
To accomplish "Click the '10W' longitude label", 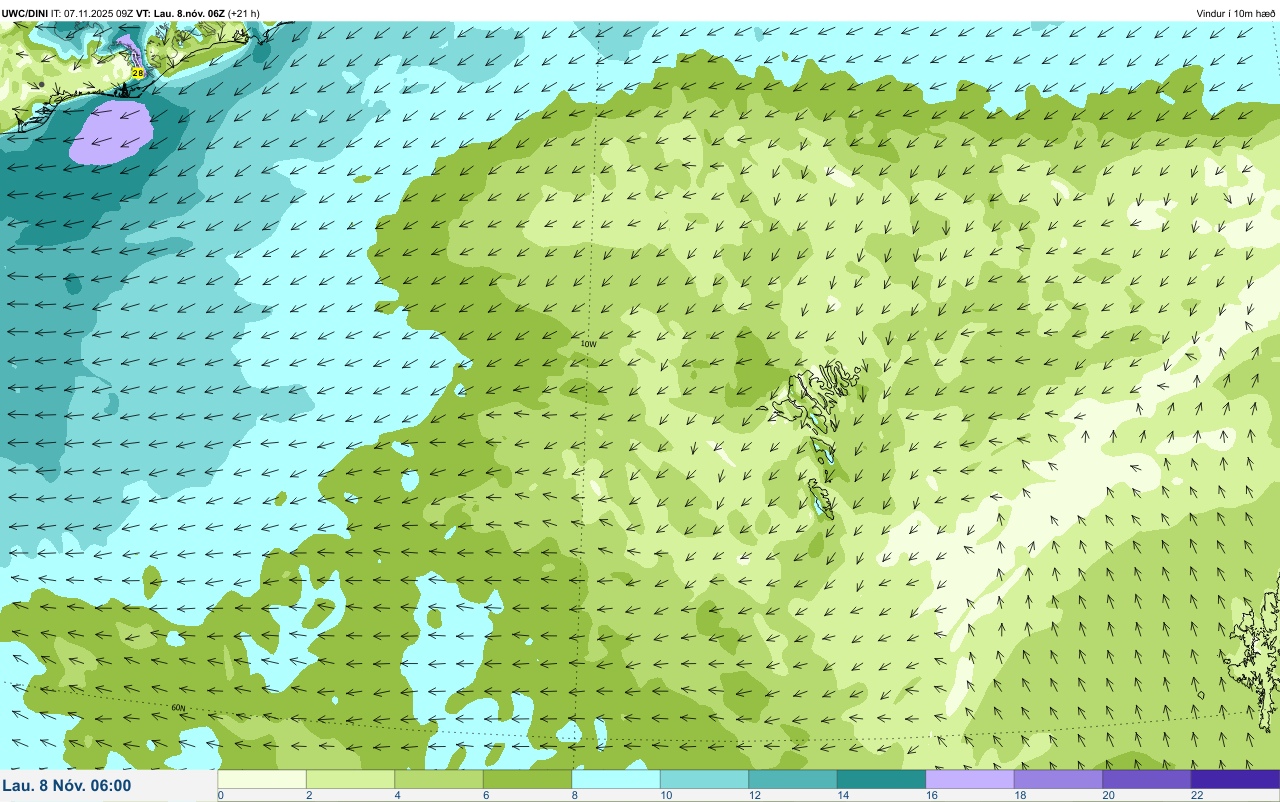I will (x=589, y=344).
